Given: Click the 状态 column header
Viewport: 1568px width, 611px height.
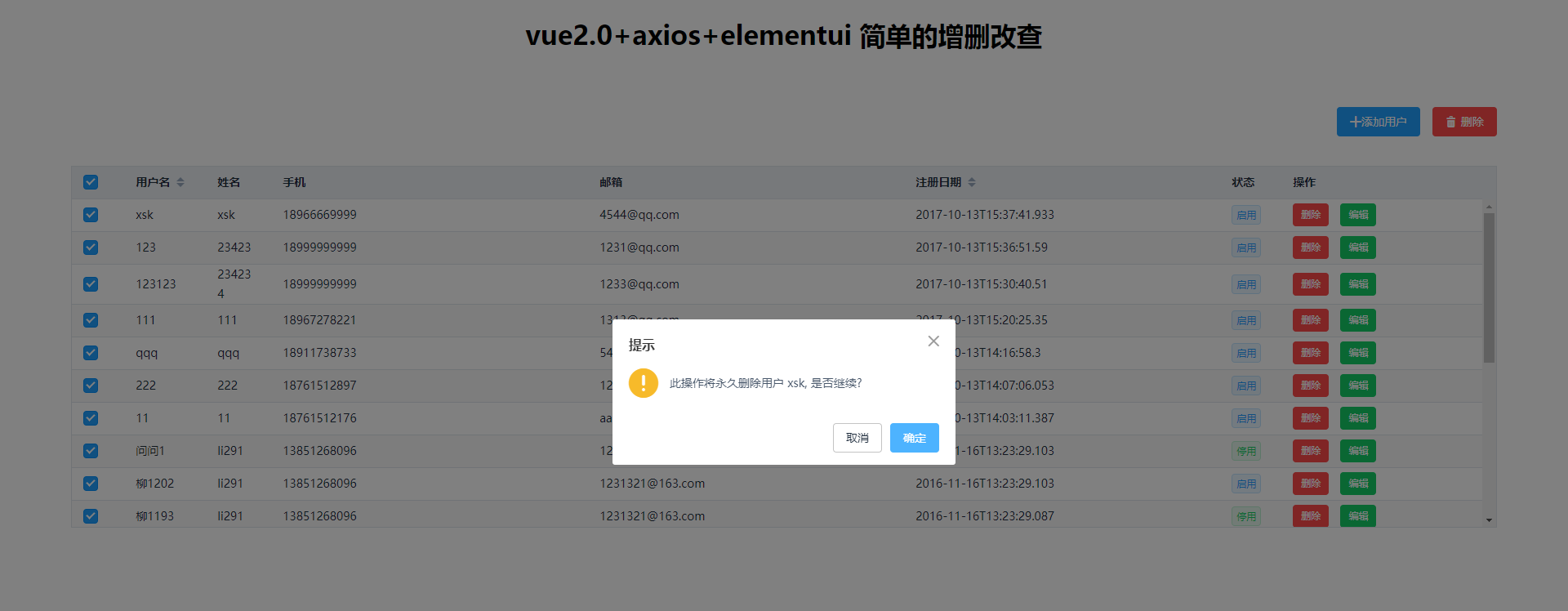Looking at the screenshot, I should pyautogui.click(x=1243, y=182).
